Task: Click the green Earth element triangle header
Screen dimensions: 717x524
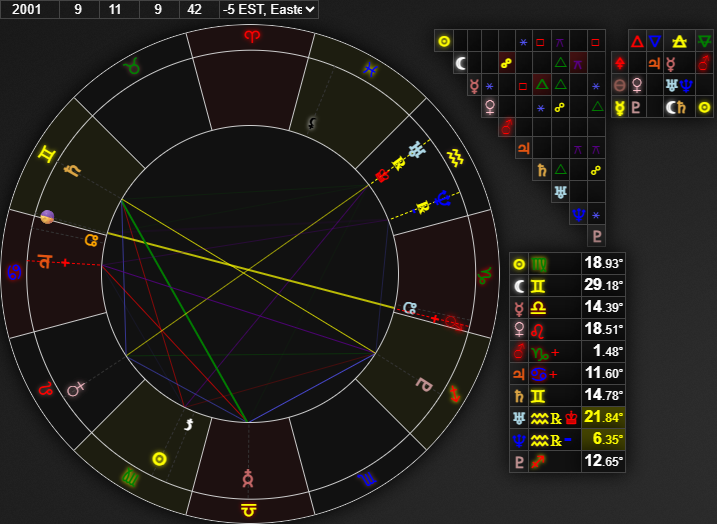Action: (704, 41)
